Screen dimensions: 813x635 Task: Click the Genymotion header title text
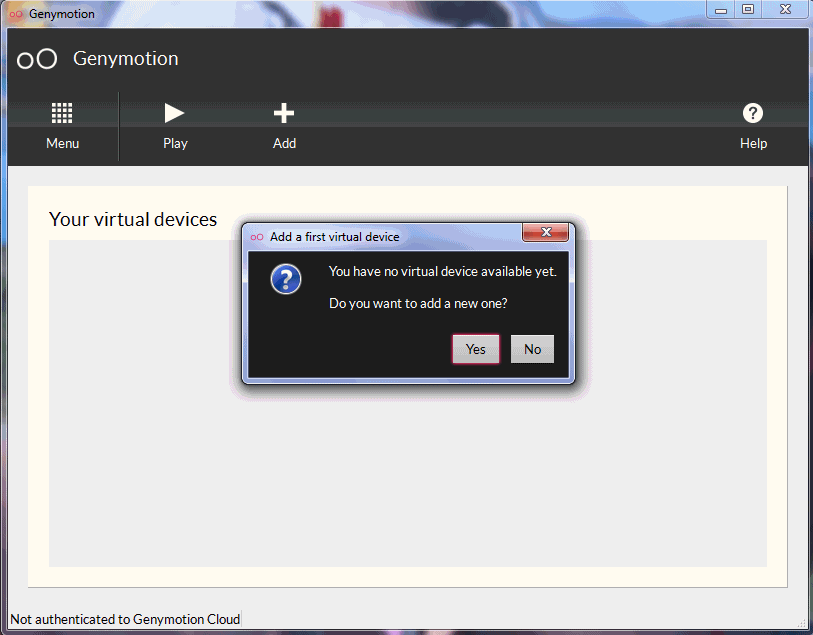coord(125,59)
